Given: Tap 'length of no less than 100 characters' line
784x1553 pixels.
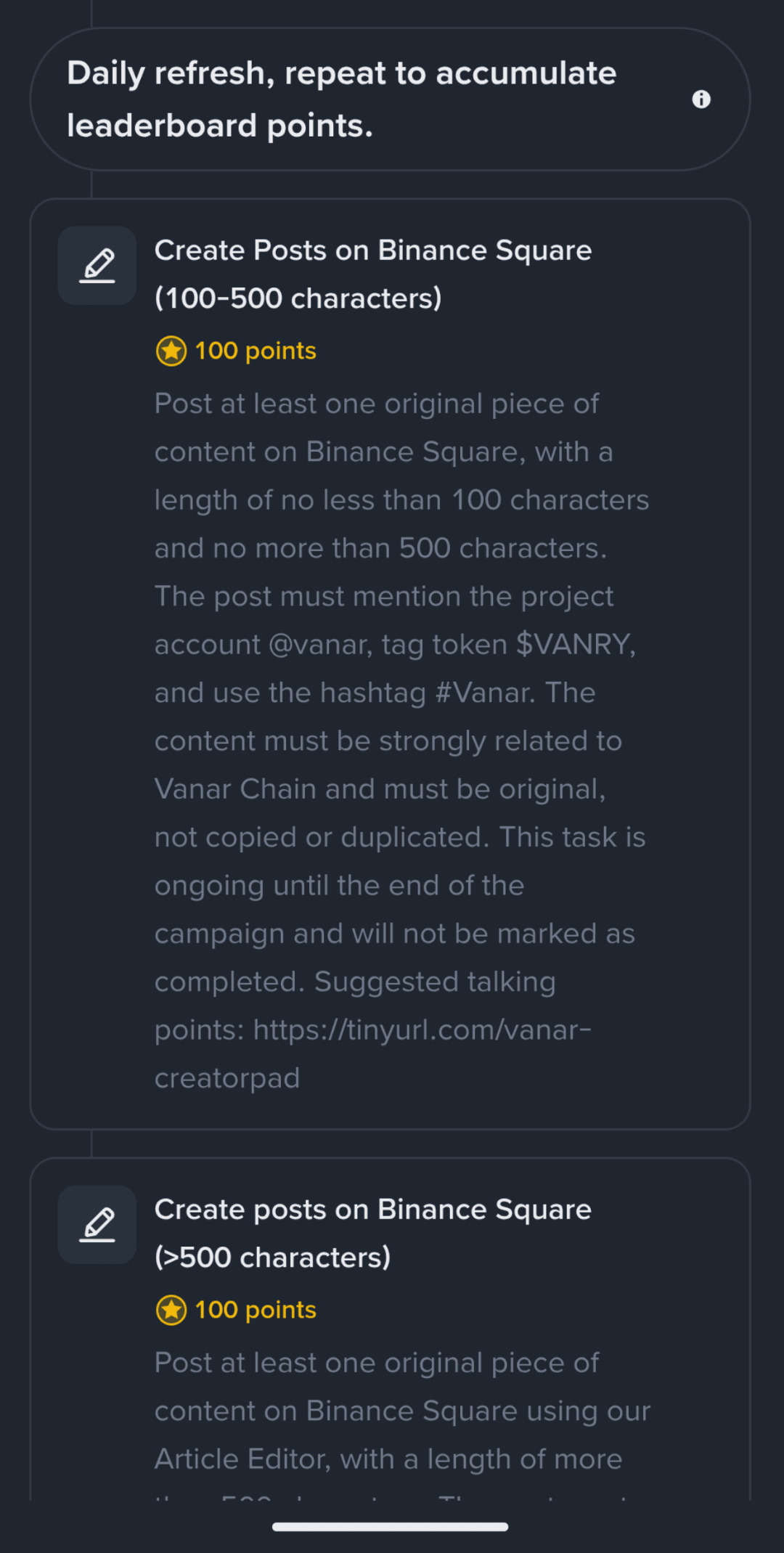Looking at the screenshot, I should click(x=401, y=500).
